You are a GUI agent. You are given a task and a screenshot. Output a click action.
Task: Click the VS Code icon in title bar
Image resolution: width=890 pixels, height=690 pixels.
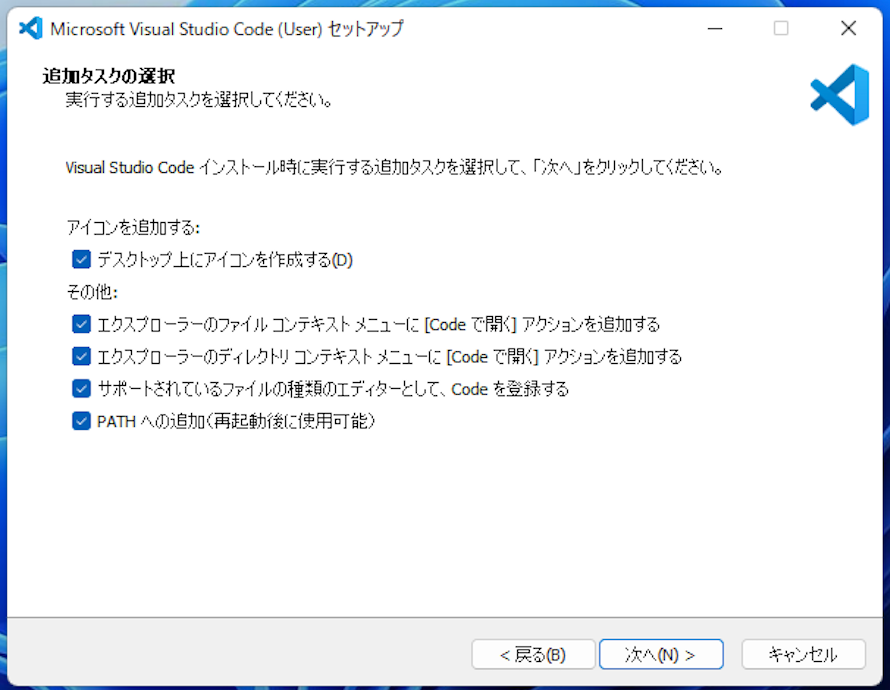(x=31, y=28)
